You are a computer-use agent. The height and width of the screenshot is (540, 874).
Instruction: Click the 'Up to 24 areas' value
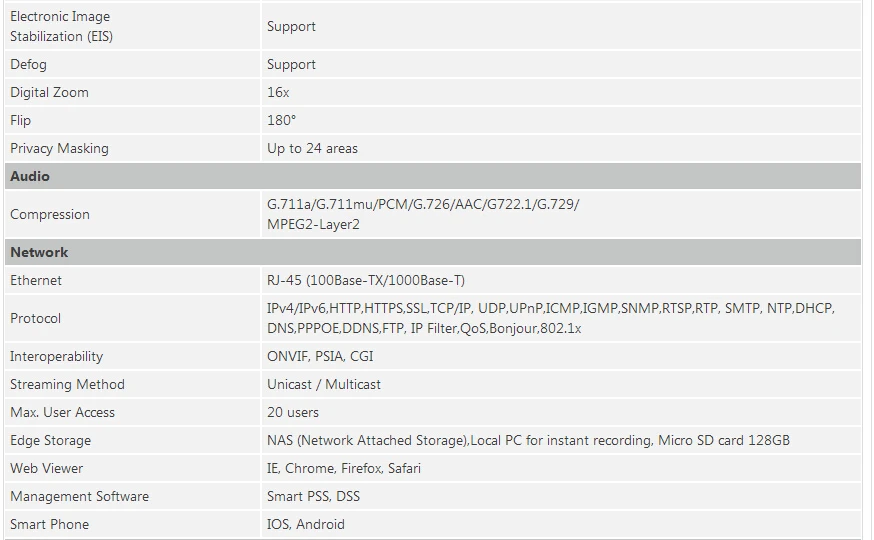[312, 148]
